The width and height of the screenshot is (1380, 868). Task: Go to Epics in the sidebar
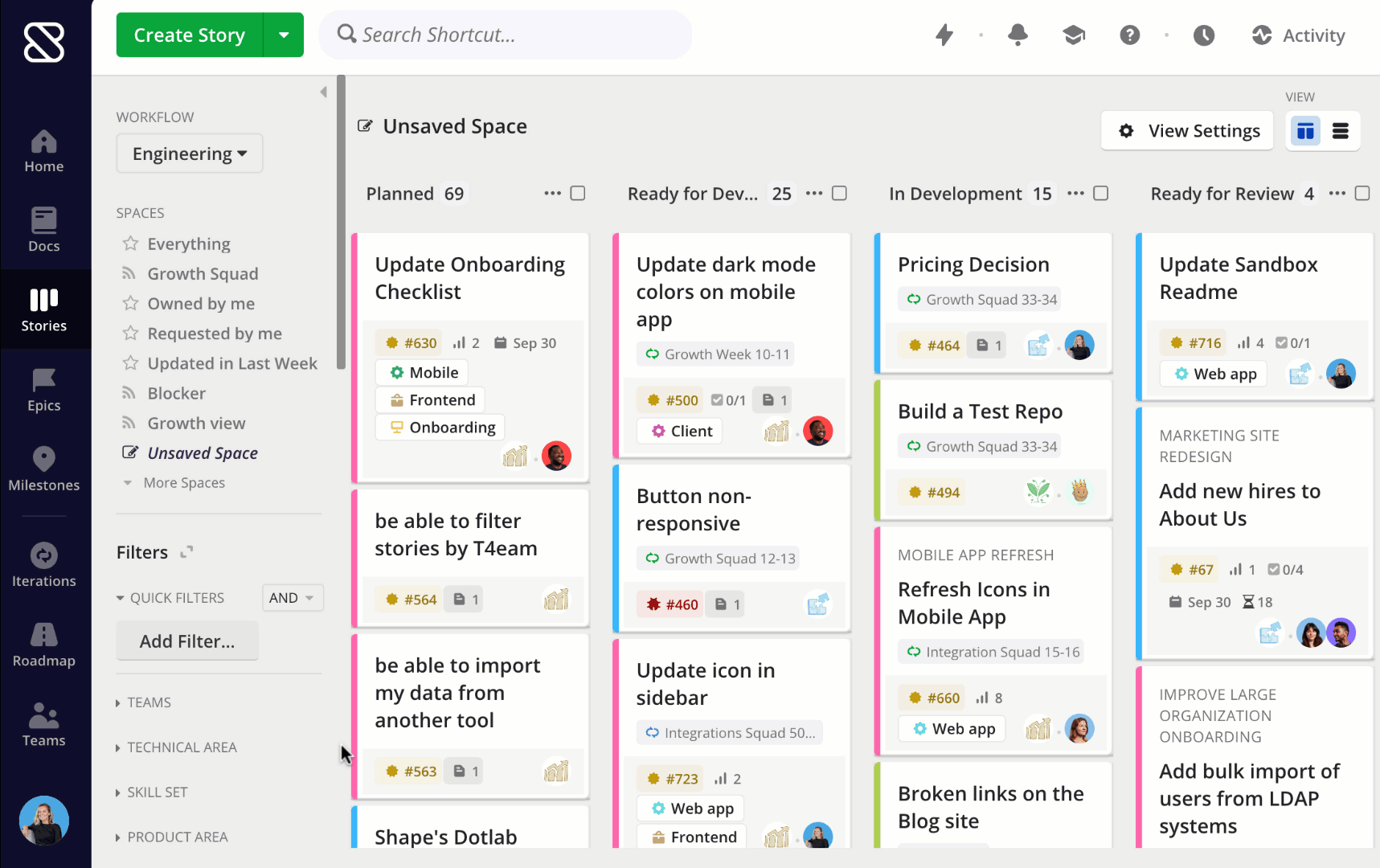tap(44, 391)
